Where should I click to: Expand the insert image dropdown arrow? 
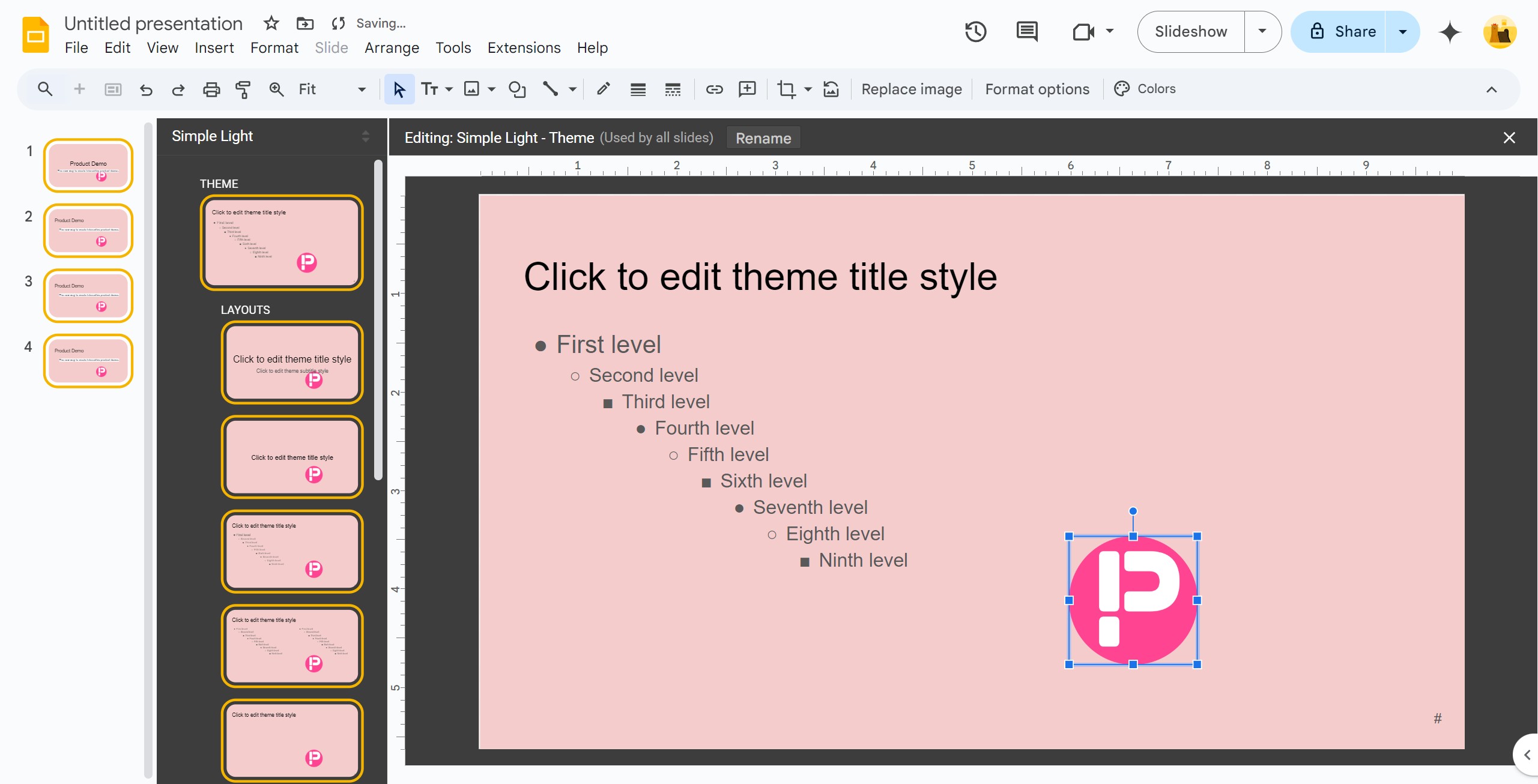click(491, 89)
